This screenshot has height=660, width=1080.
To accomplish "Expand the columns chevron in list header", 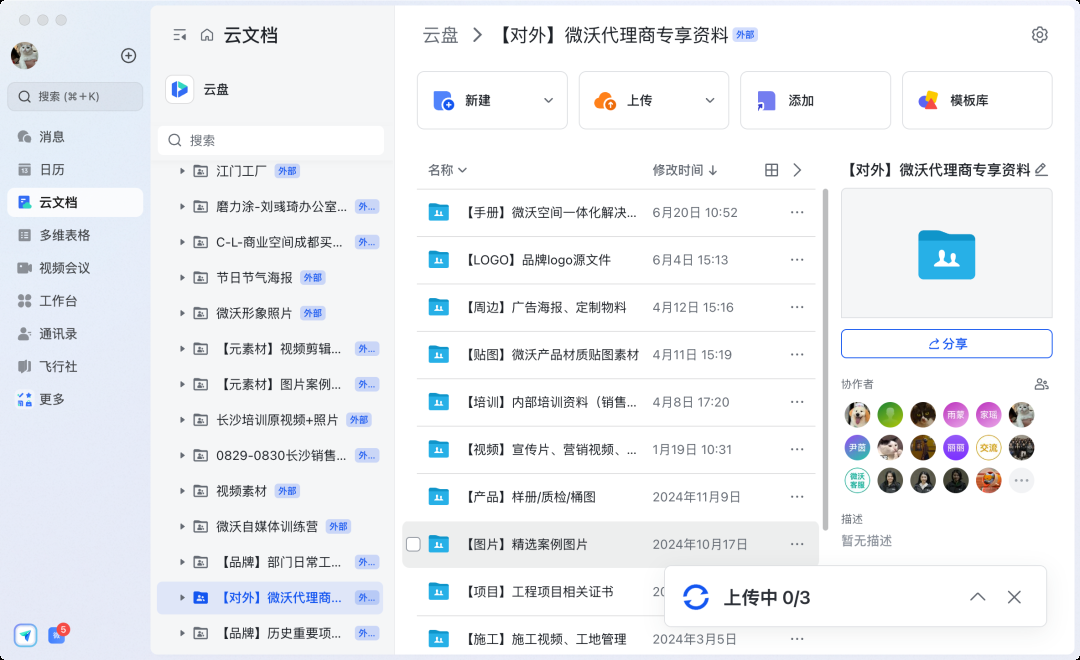I will coord(797,170).
